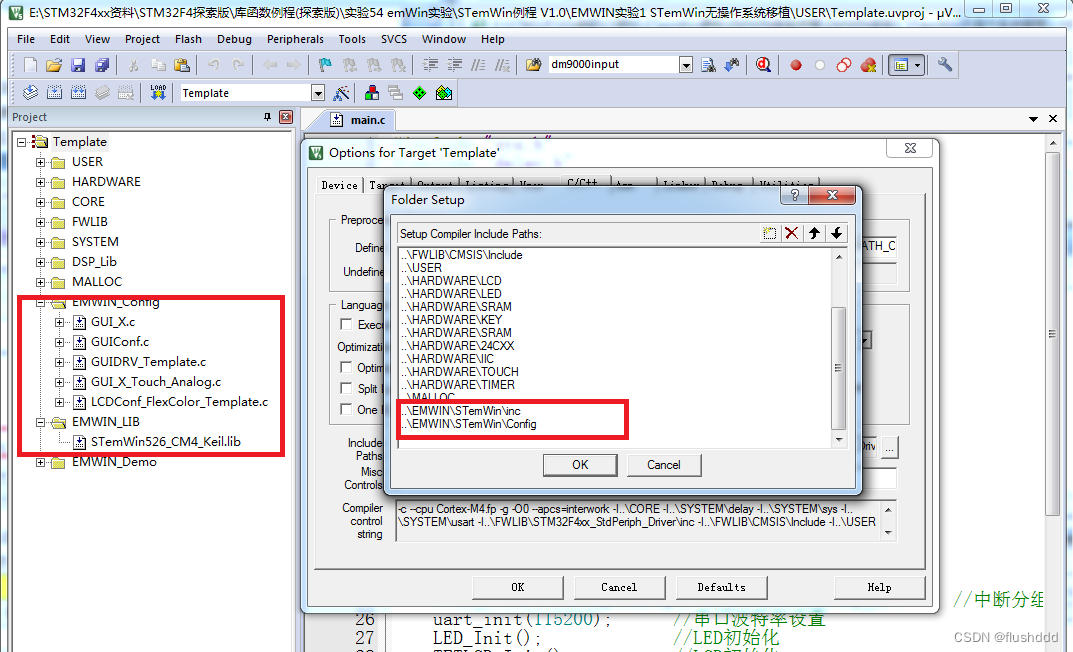
Task: Enable One ELF Section per Function
Action: 346,410
